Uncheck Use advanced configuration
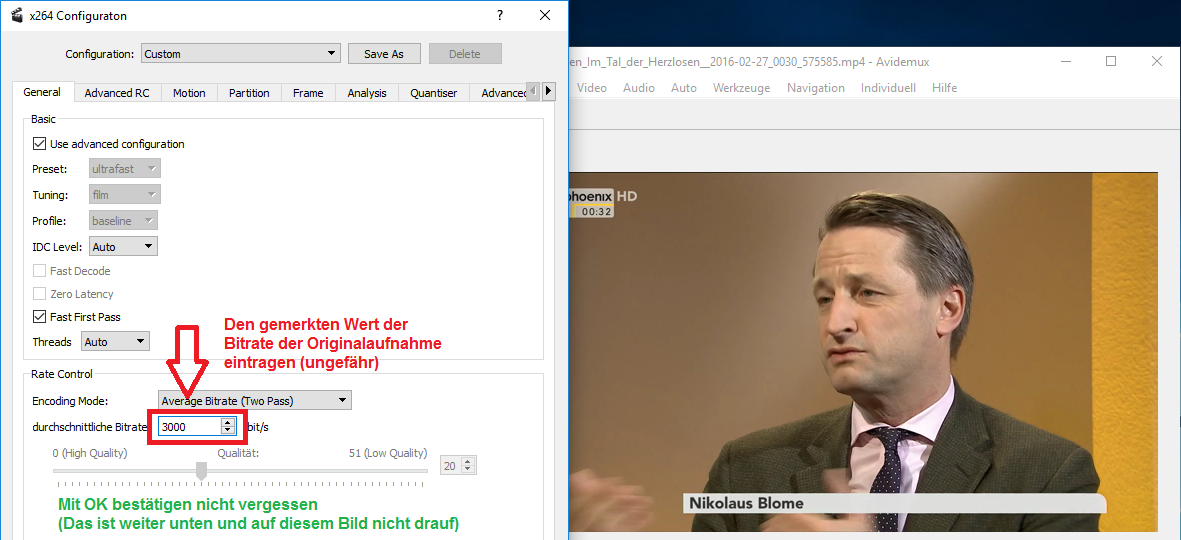The image size is (1181, 540). [x=40, y=144]
